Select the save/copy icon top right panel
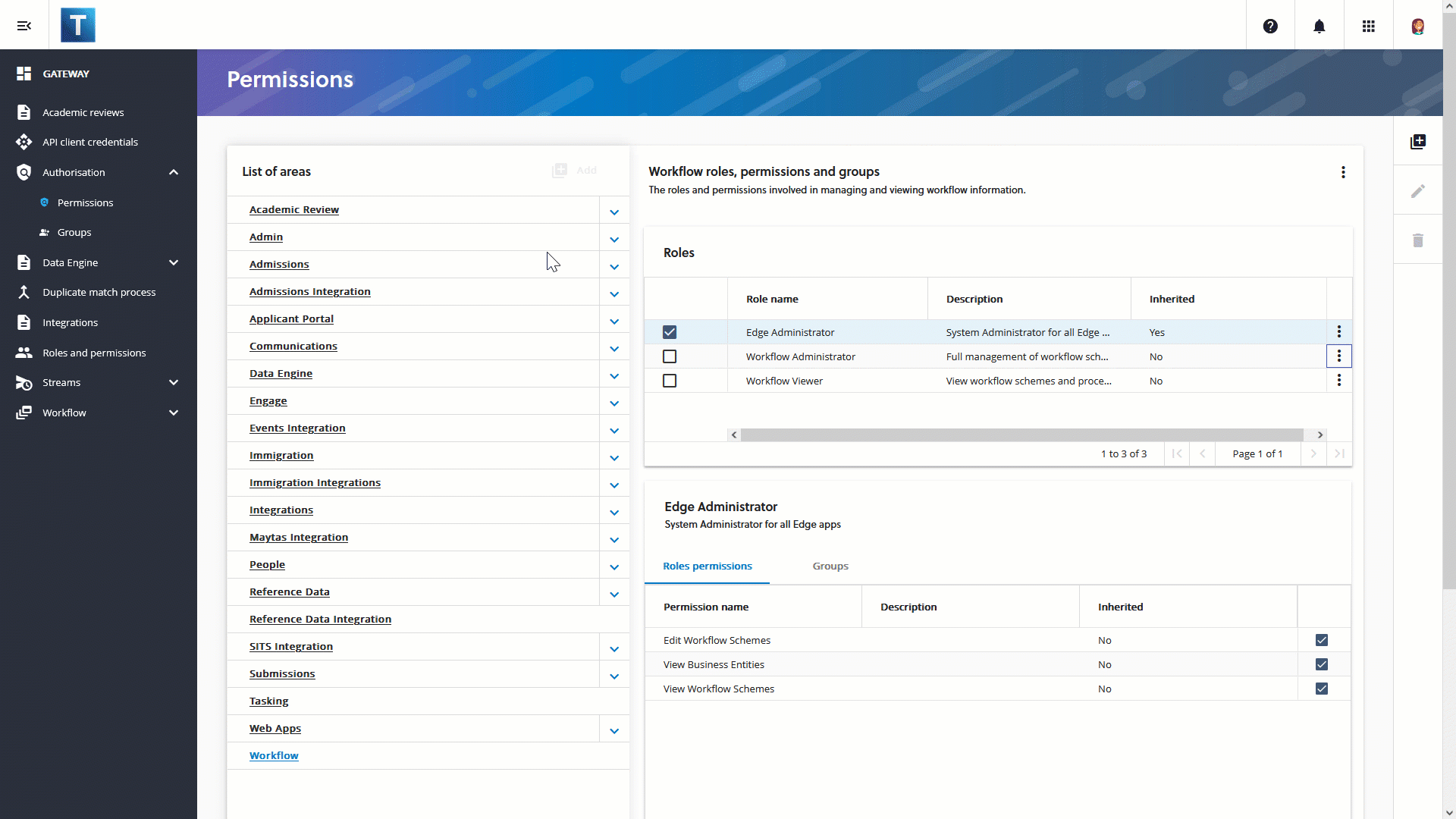 1418,141
